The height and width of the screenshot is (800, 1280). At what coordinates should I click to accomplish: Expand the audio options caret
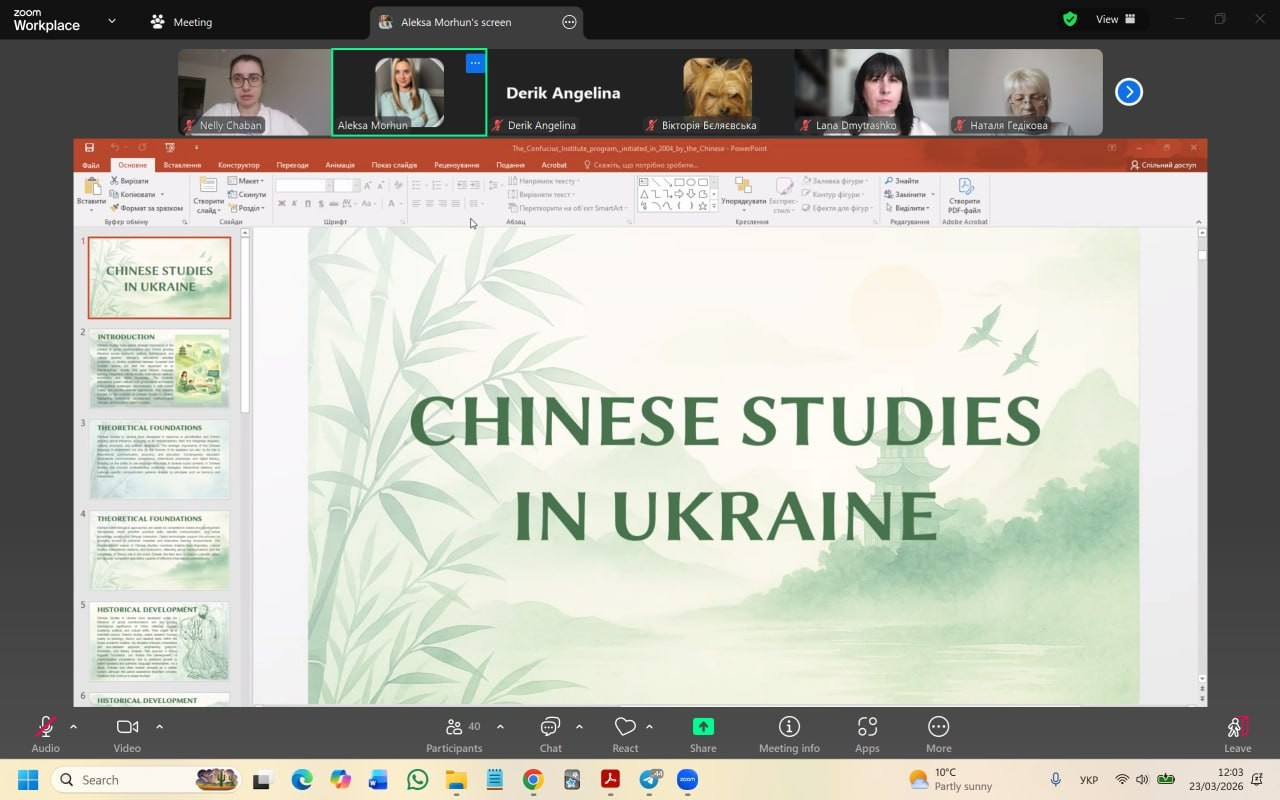tap(73, 727)
